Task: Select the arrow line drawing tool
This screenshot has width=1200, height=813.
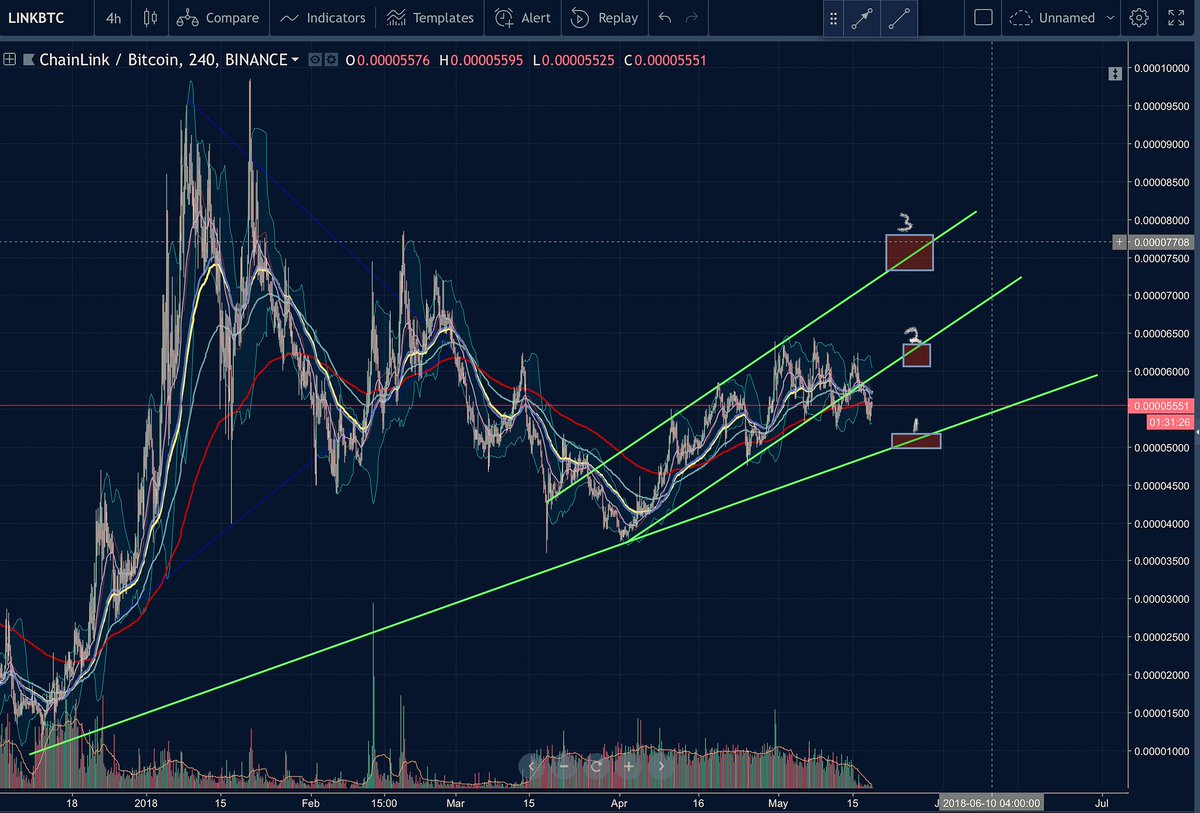Action: tap(861, 18)
